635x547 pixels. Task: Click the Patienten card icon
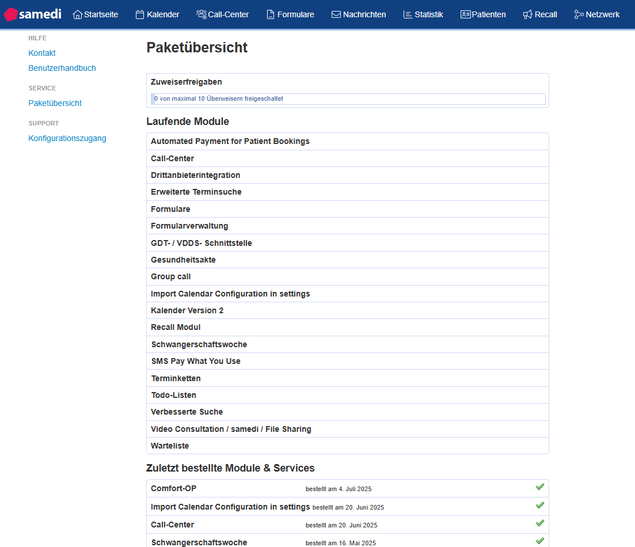click(465, 15)
